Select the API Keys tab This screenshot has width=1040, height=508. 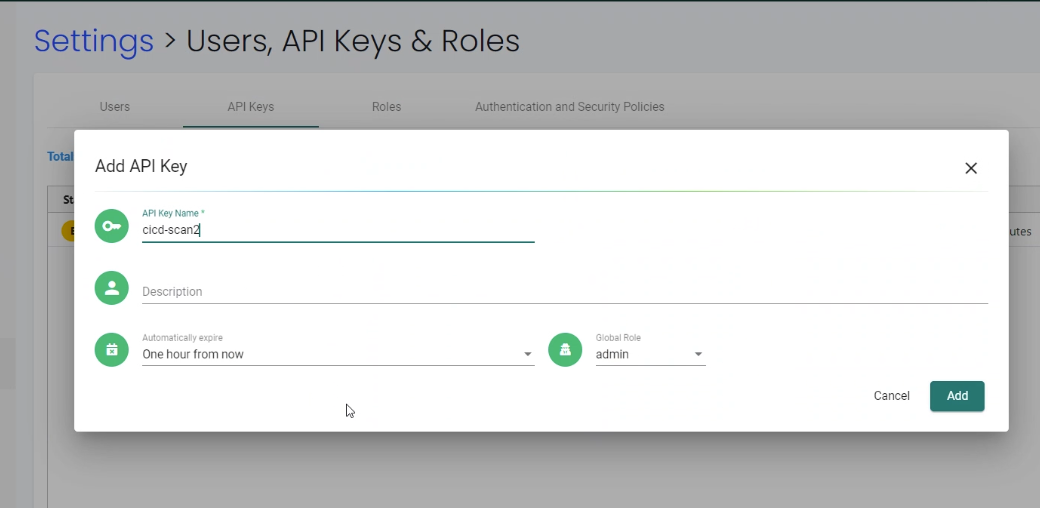tap(250, 107)
